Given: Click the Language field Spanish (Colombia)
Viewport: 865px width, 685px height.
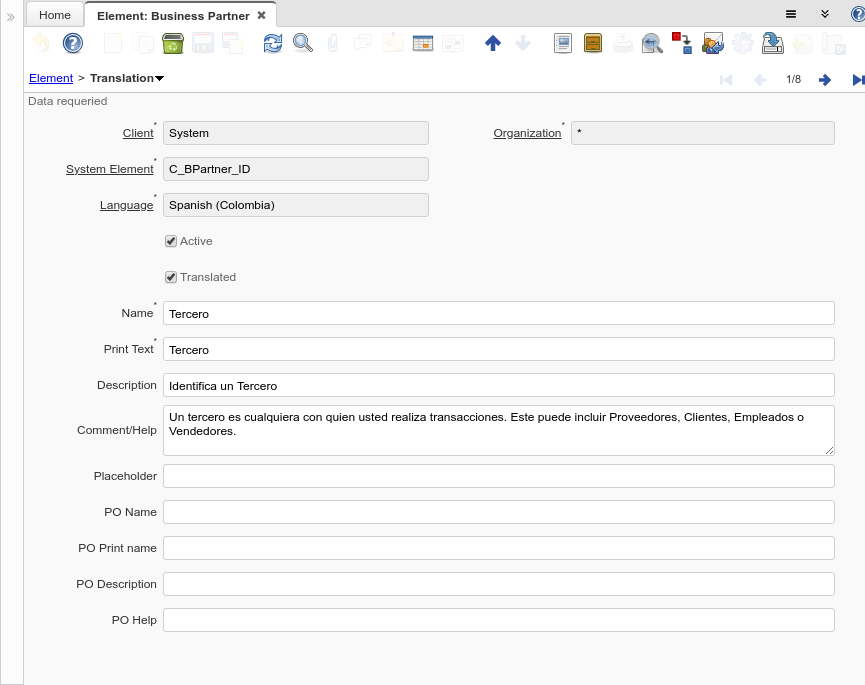Looking at the screenshot, I should 296,205.
